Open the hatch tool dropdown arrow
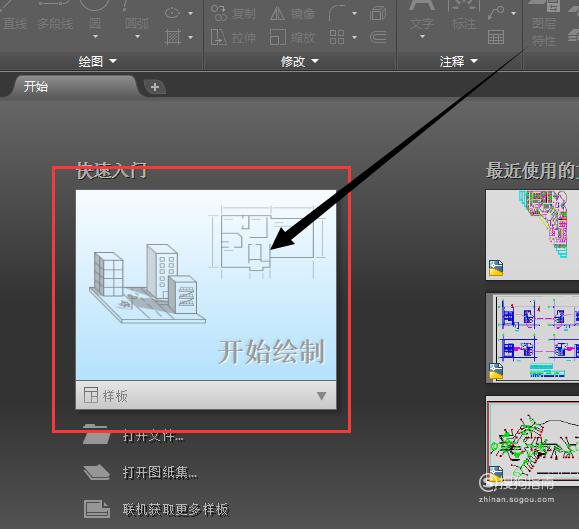The height and width of the screenshot is (529, 579). 191,37
